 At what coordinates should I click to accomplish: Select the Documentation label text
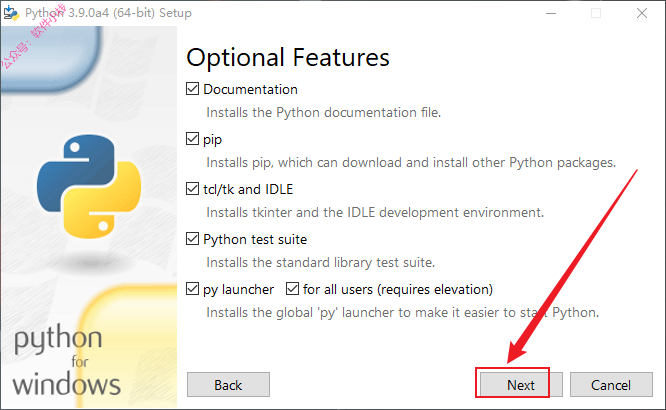pos(250,89)
